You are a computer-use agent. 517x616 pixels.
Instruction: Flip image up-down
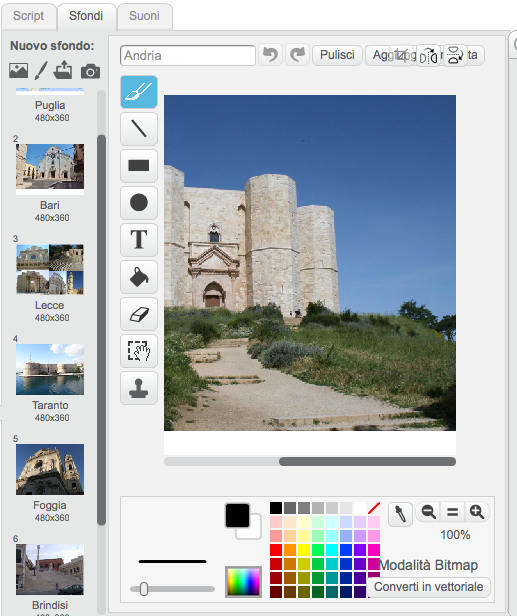point(455,55)
